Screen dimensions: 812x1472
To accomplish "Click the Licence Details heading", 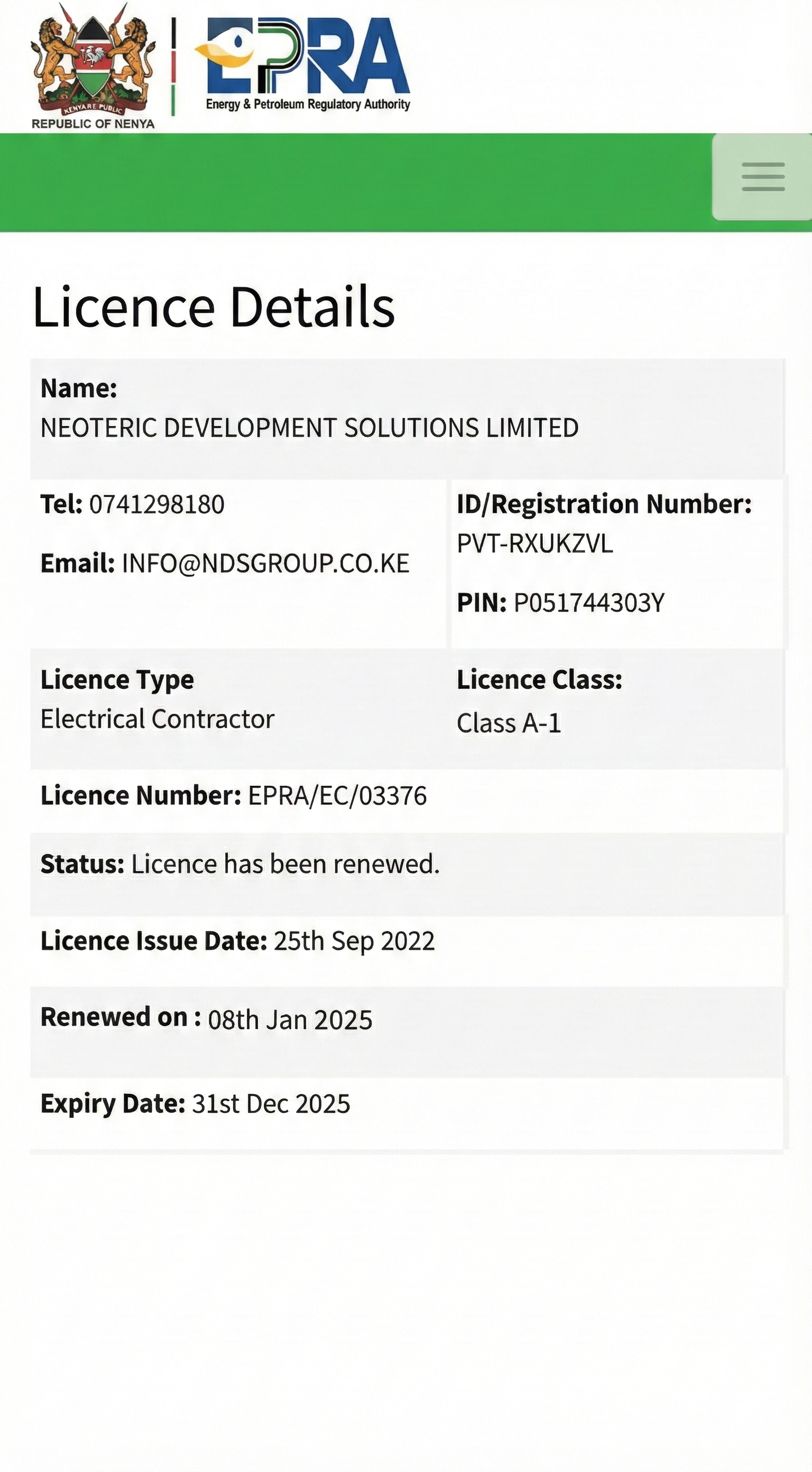I will [214, 307].
